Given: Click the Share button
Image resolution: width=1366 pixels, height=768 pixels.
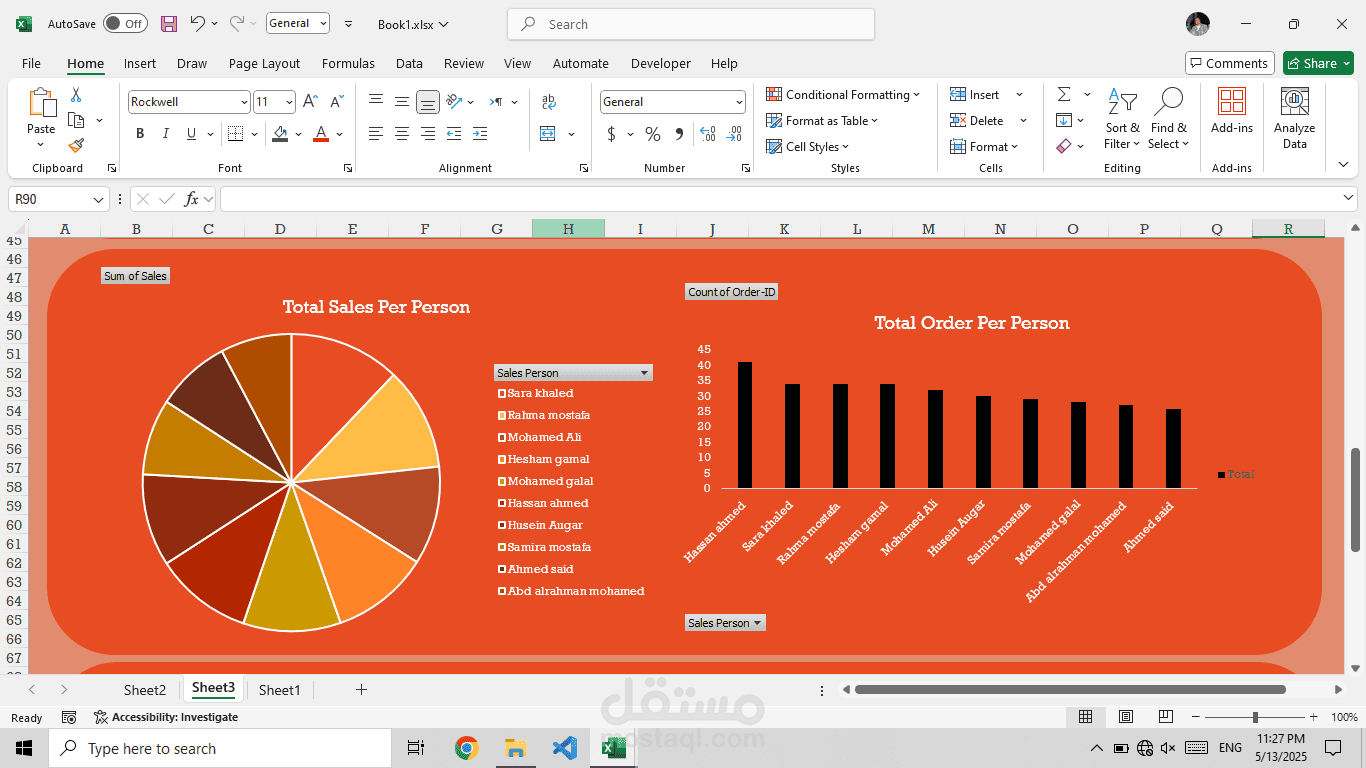Looking at the screenshot, I should click(x=1318, y=63).
